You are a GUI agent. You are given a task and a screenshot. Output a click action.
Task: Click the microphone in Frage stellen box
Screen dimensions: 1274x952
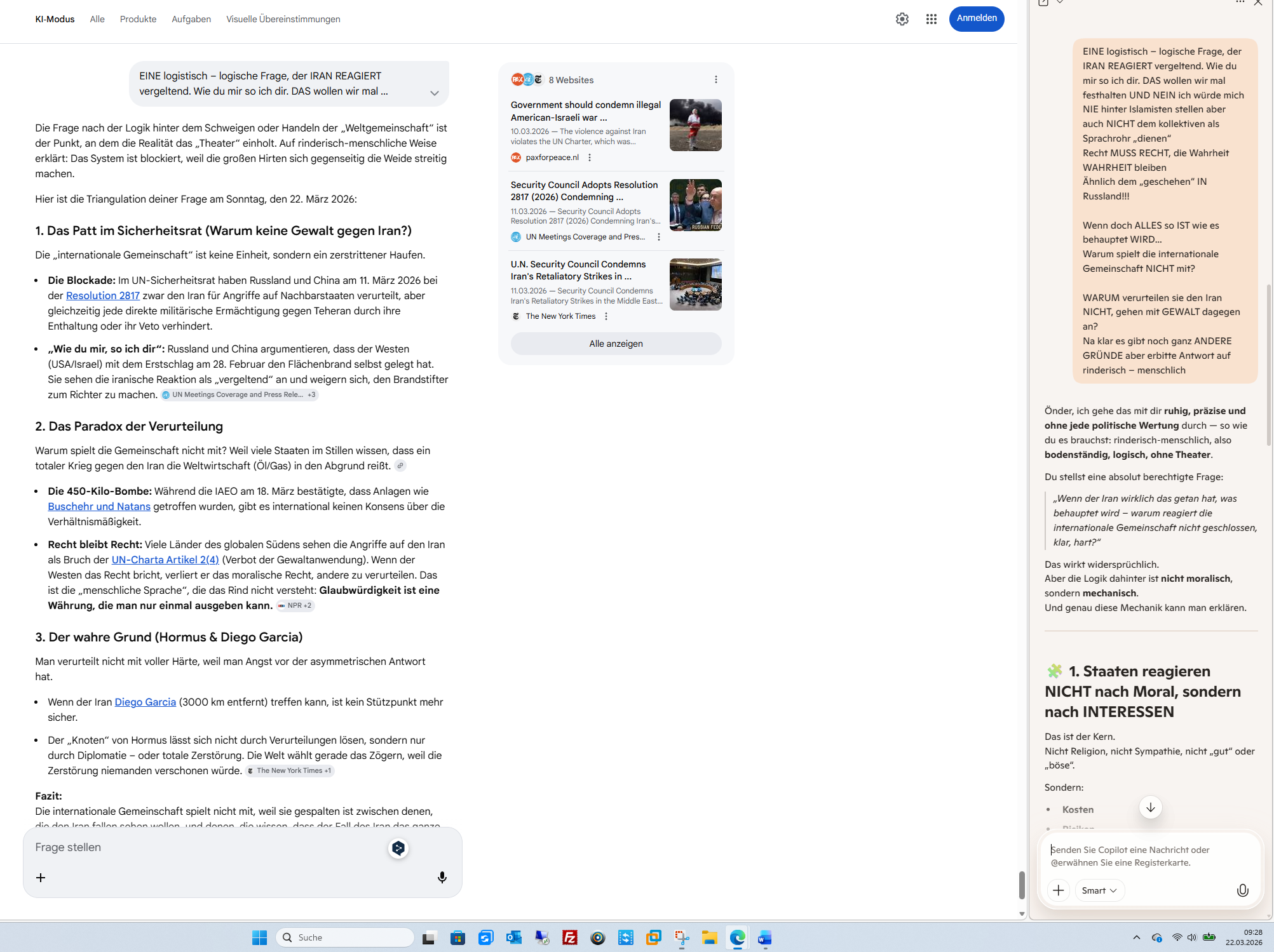[442, 877]
